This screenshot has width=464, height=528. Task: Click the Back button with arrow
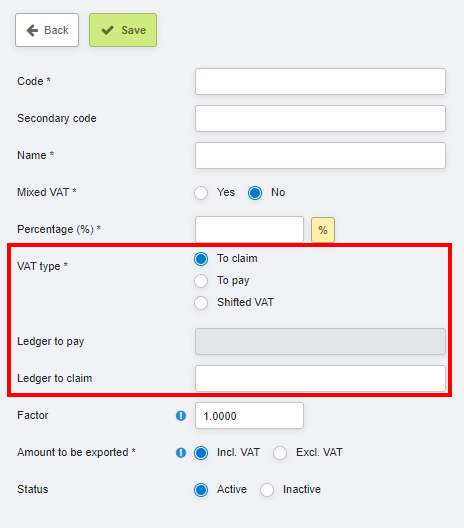tap(47, 30)
